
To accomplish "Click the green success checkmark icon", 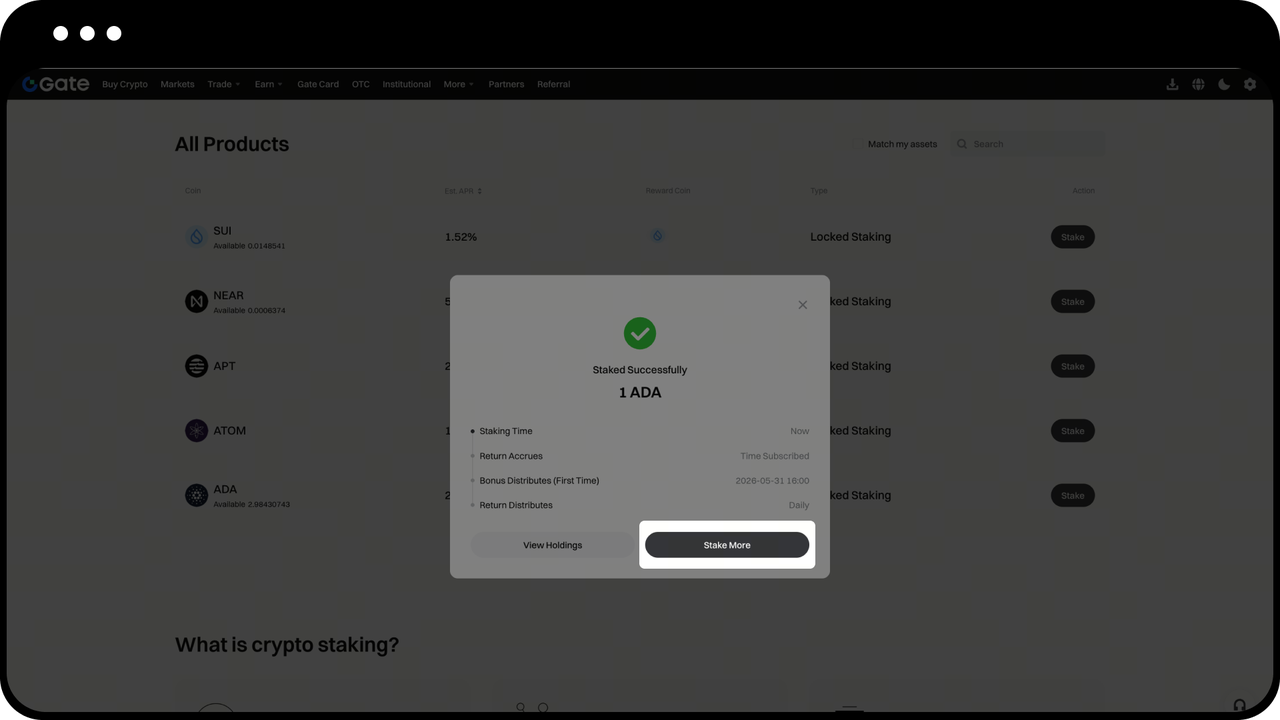I will pyautogui.click(x=640, y=333).
